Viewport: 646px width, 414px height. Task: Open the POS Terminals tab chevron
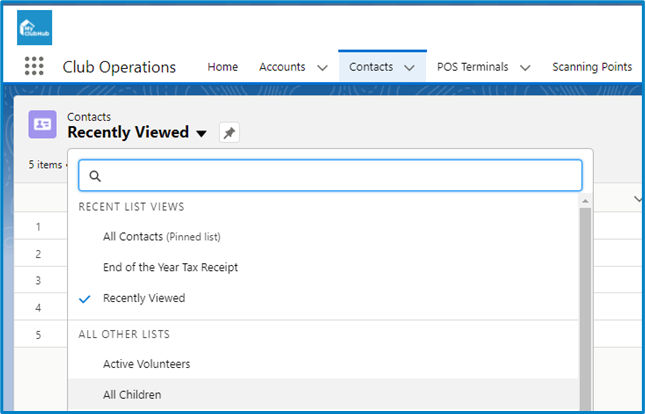tap(525, 68)
